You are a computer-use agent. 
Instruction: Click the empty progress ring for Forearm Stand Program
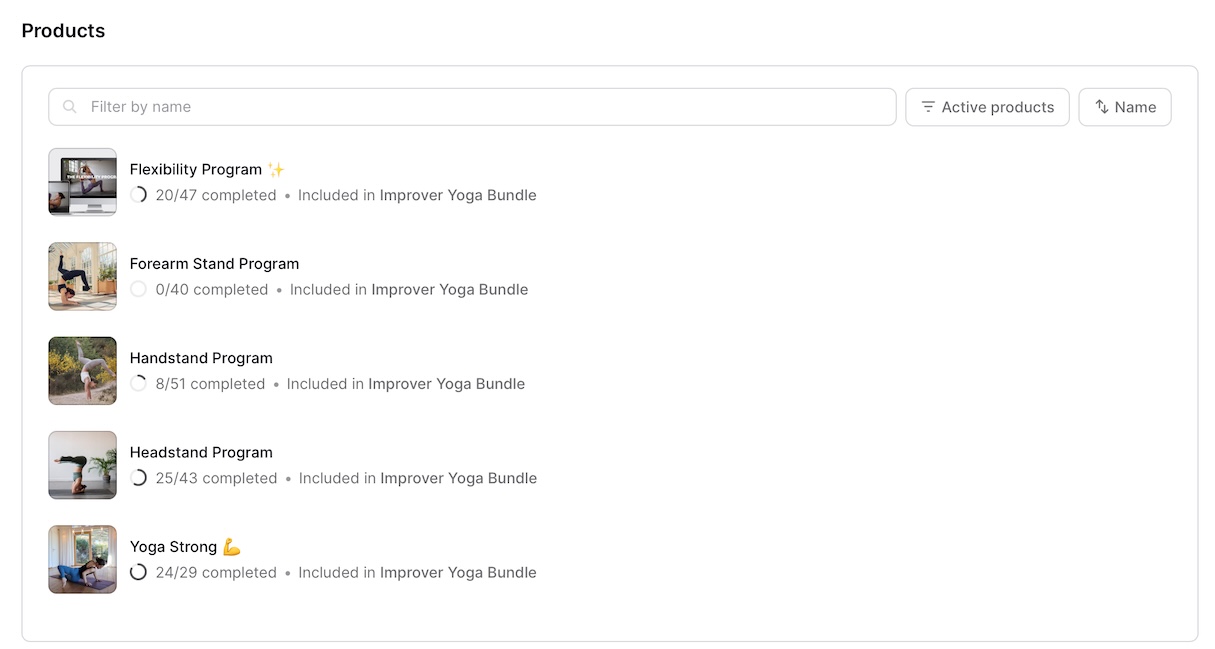click(x=139, y=290)
